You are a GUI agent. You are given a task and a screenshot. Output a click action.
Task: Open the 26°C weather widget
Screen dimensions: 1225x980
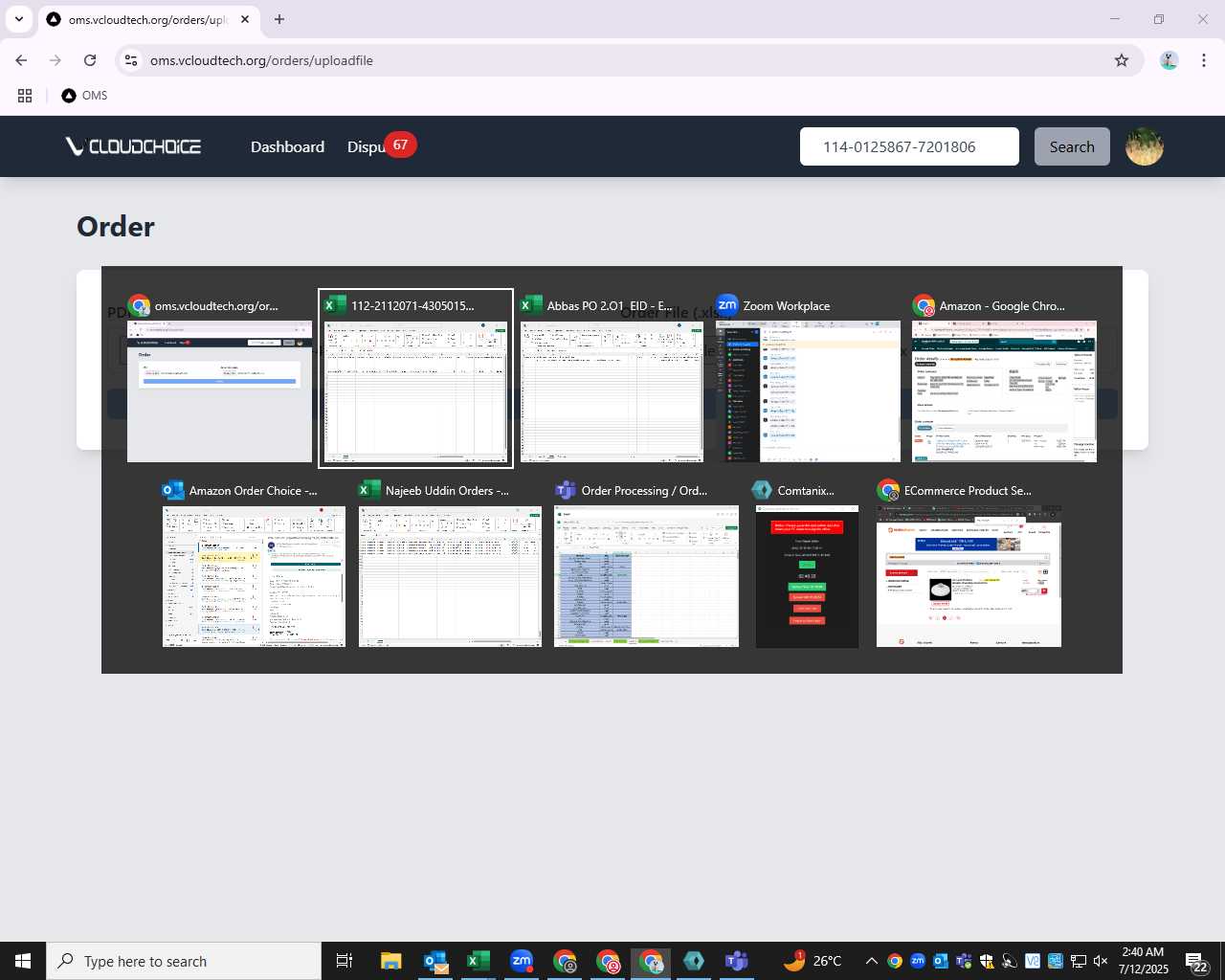pyautogui.click(x=813, y=961)
